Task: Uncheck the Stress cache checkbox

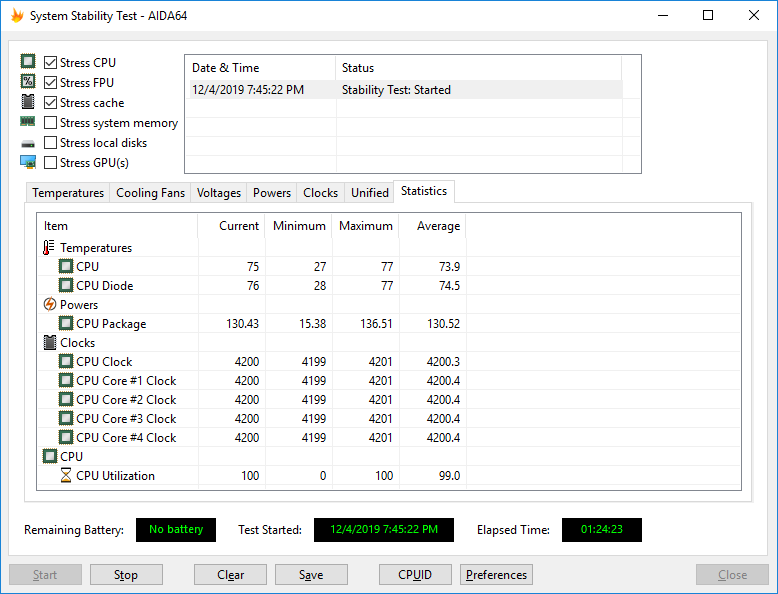Action: coord(50,103)
